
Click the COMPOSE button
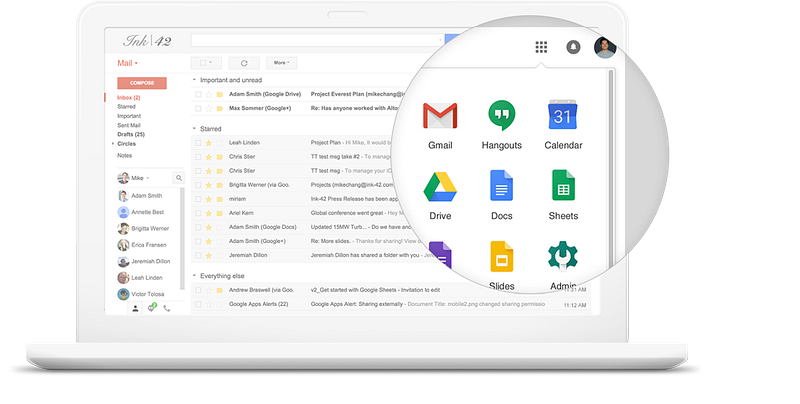(x=142, y=83)
